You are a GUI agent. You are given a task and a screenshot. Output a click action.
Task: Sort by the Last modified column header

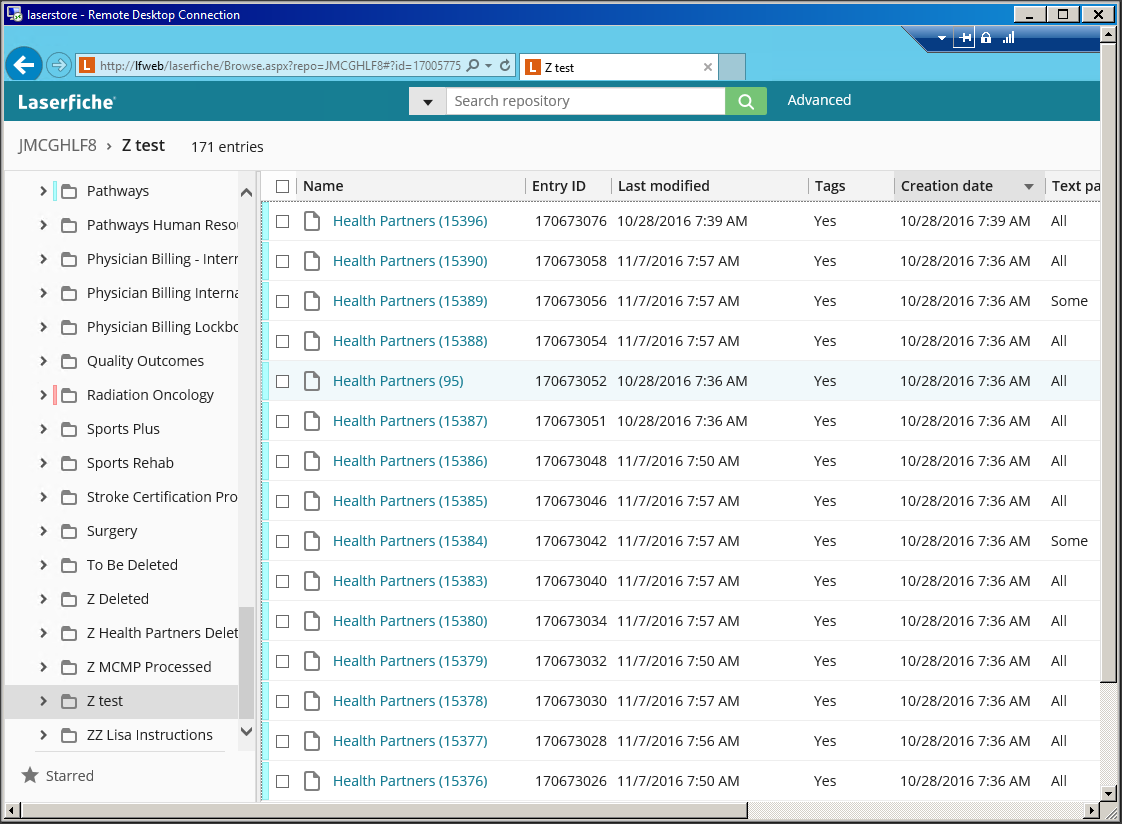pos(663,186)
